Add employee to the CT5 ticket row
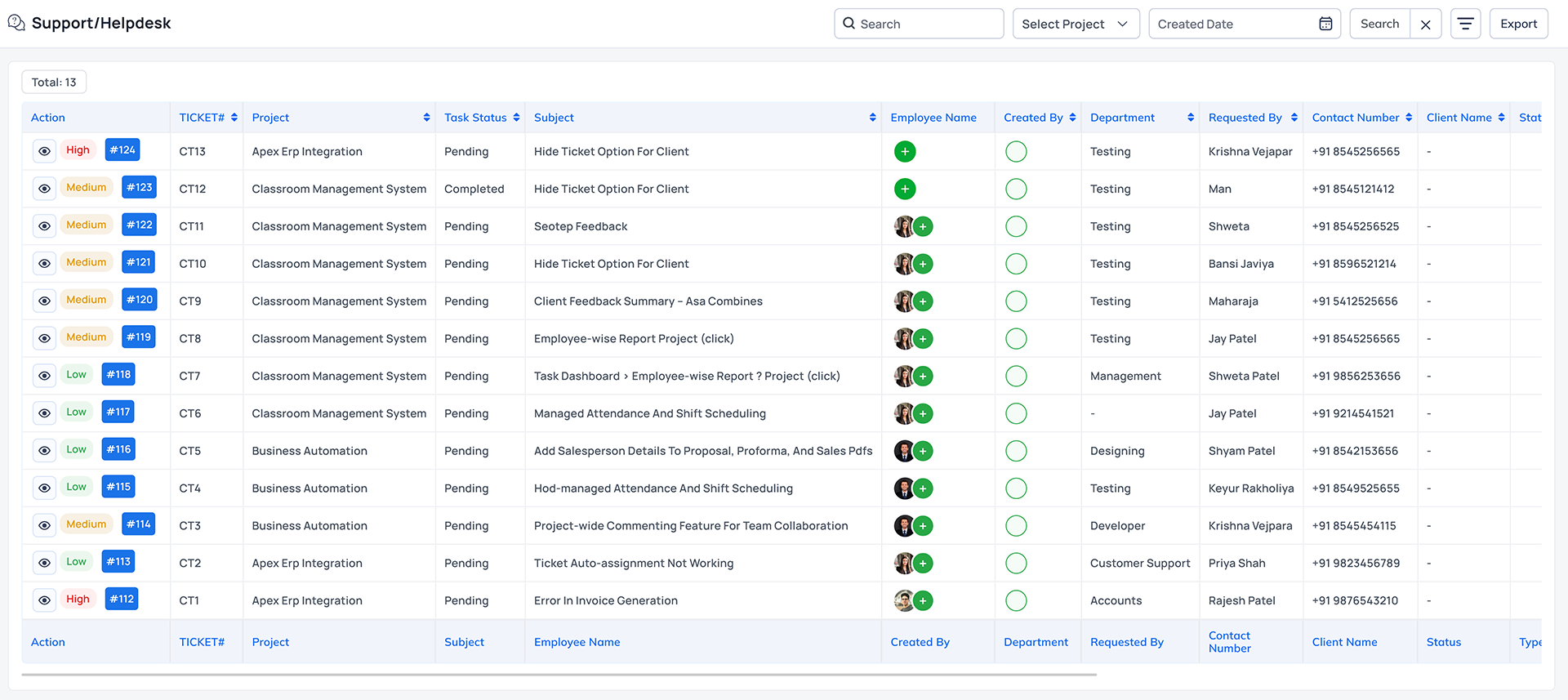 923,451
